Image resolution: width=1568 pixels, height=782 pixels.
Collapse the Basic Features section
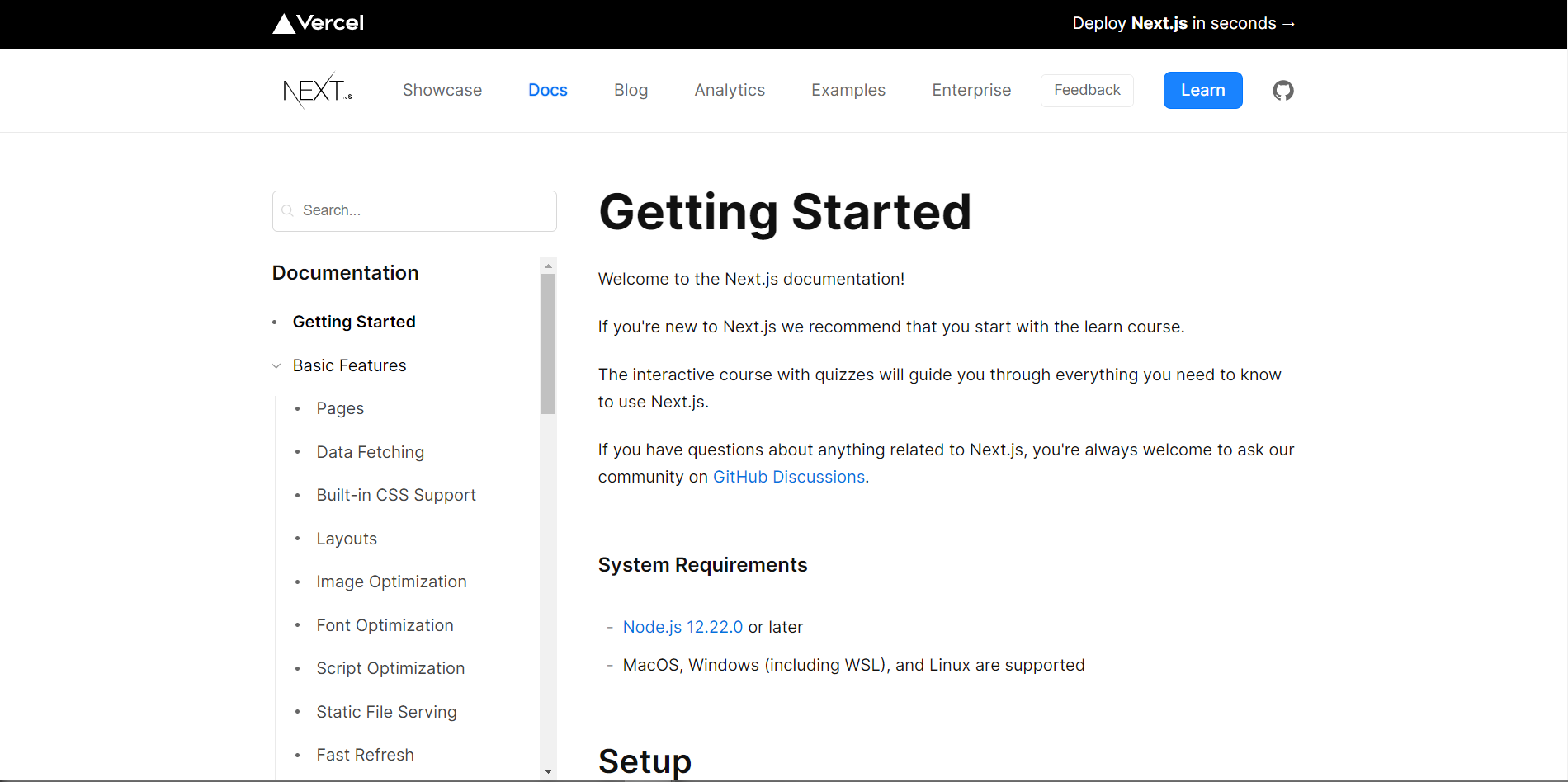pos(276,366)
